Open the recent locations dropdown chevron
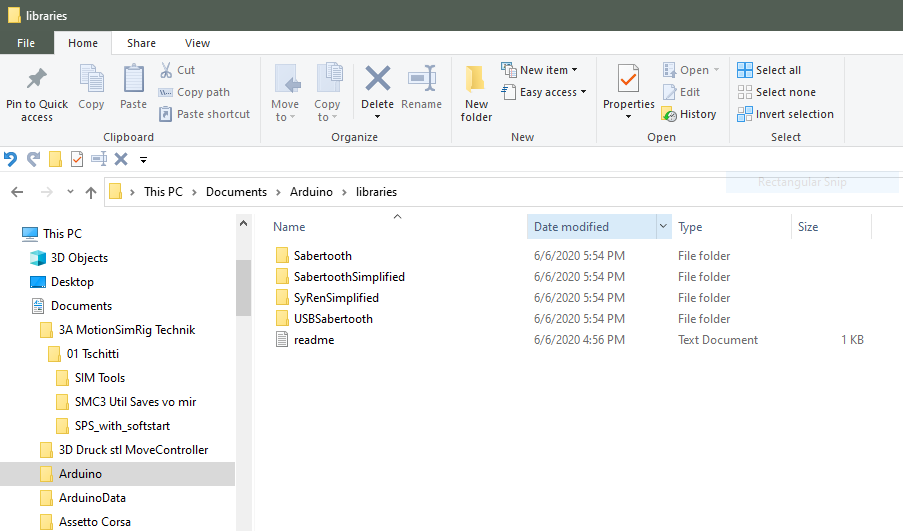903x531 pixels. click(x=70, y=192)
